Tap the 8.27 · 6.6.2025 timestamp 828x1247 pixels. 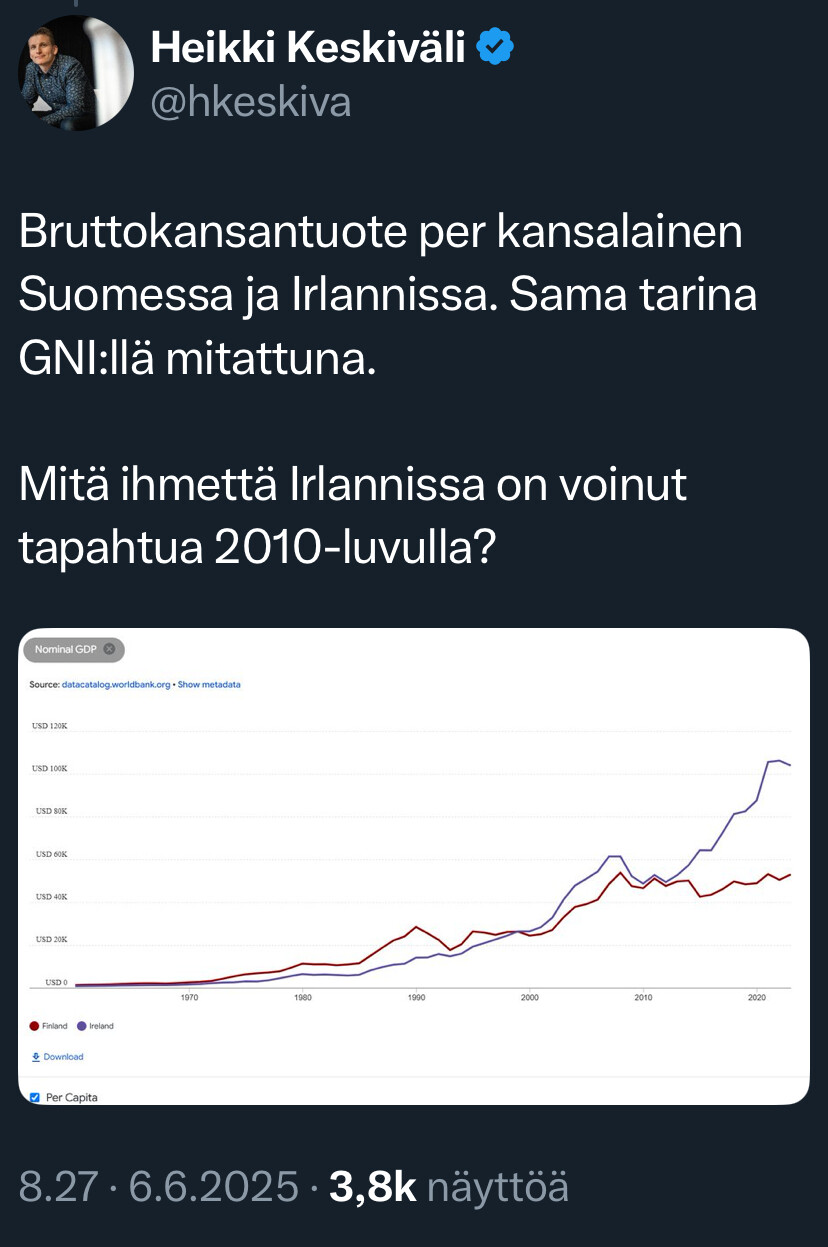pos(159,1186)
